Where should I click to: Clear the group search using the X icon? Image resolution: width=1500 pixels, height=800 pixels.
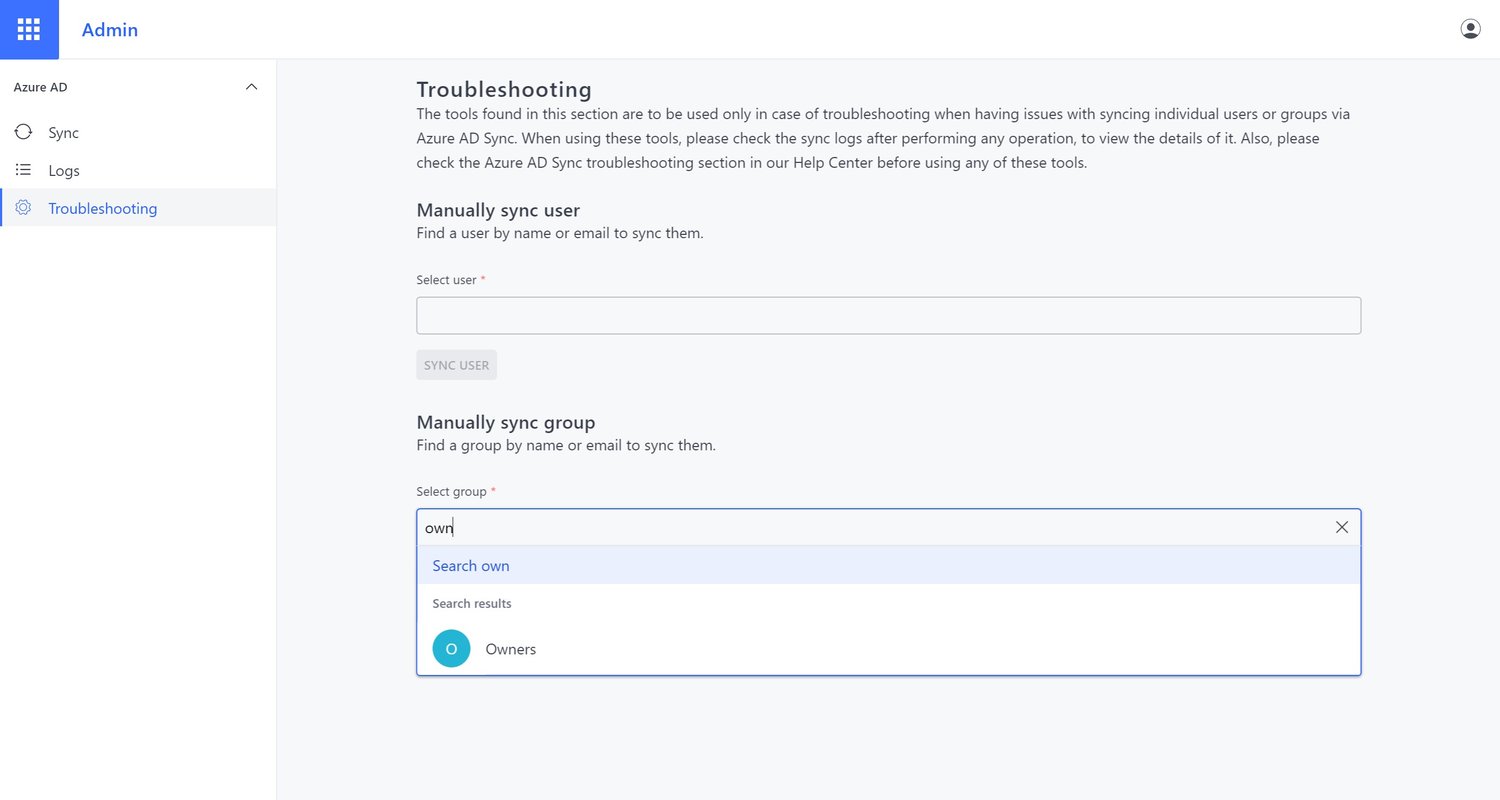[x=1341, y=527]
